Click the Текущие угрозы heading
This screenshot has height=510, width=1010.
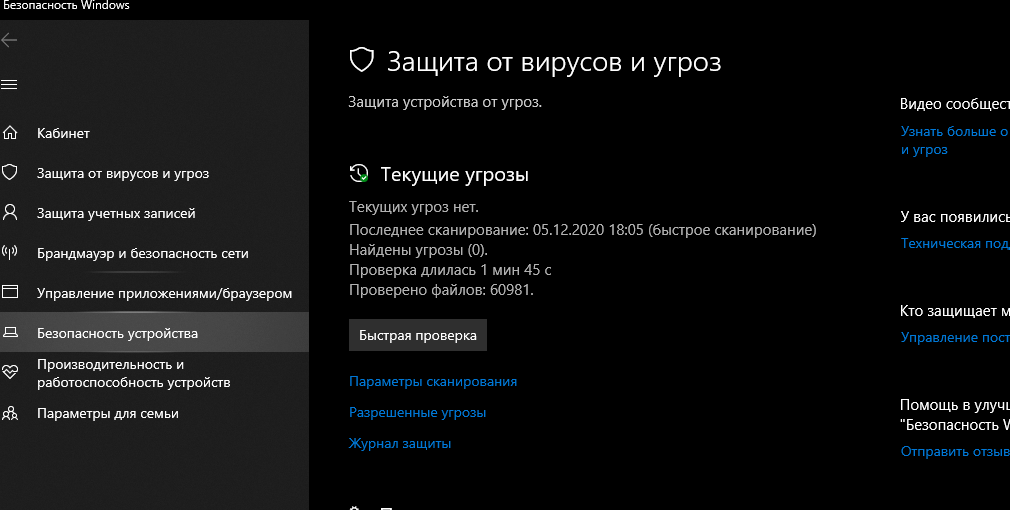pyautogui.click(x=455, y=174)
